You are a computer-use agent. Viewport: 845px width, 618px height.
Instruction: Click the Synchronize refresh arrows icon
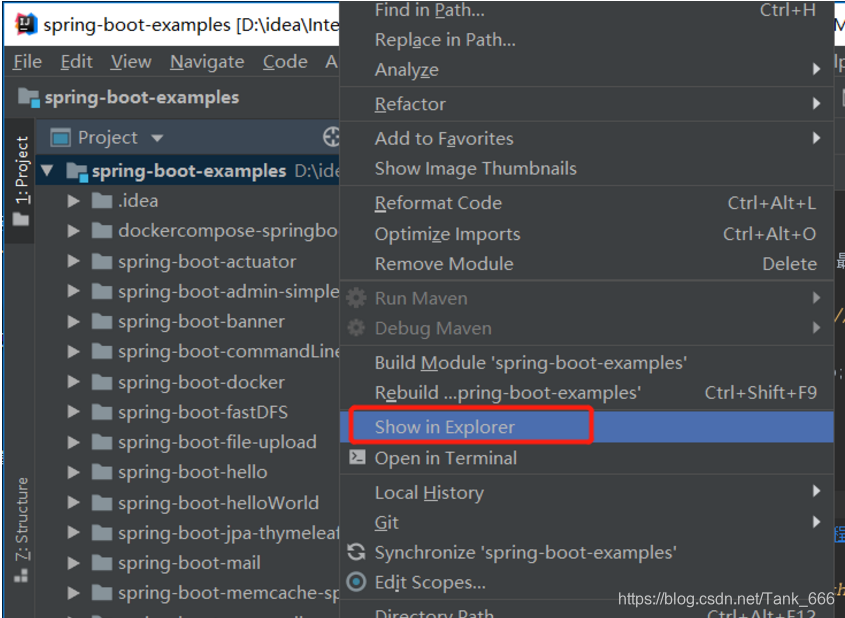pos(356,552)
